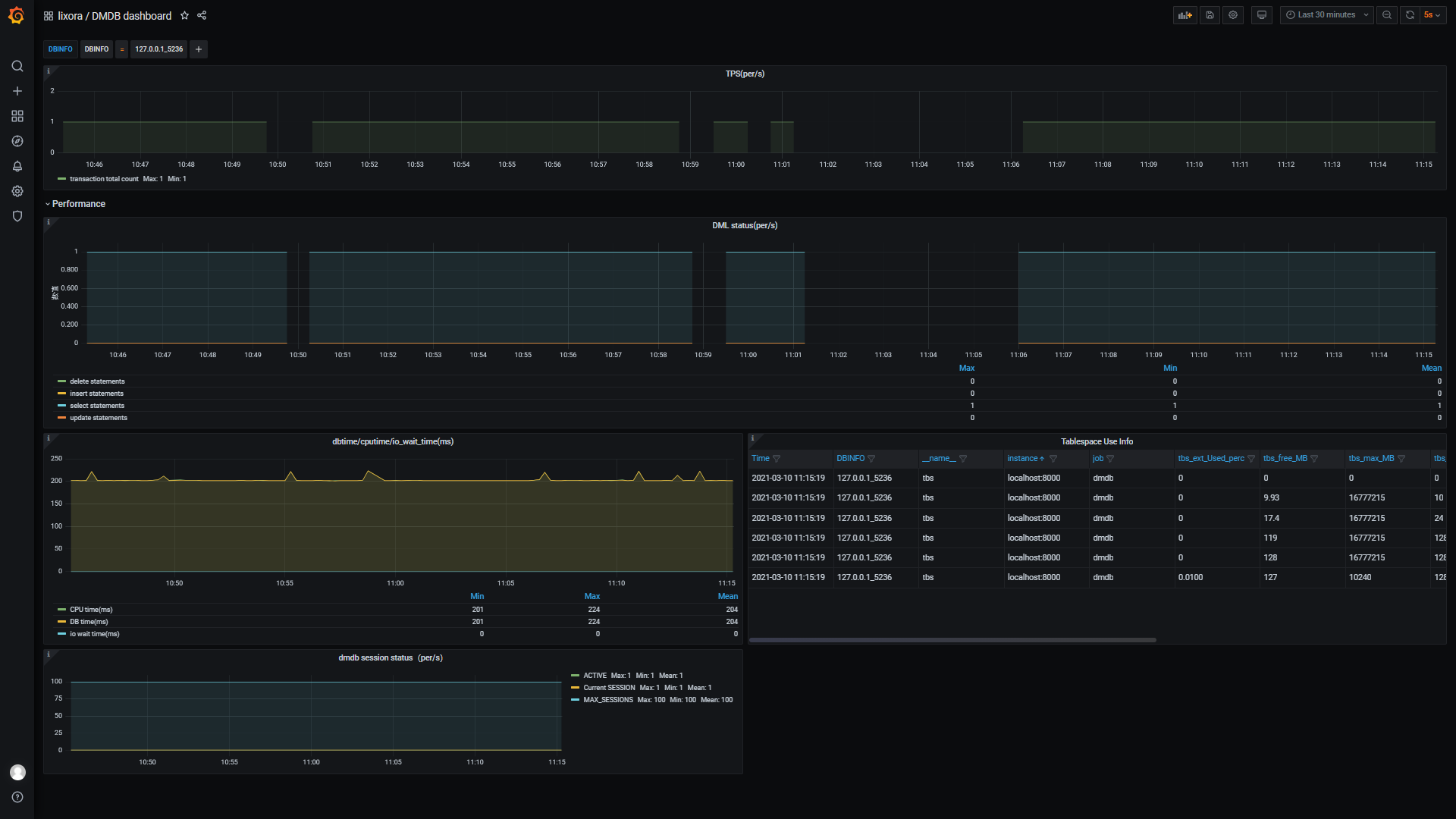Click the Create plus icon in sidebar
Viewport: 1456px width, 819px height.
point(17,91)
